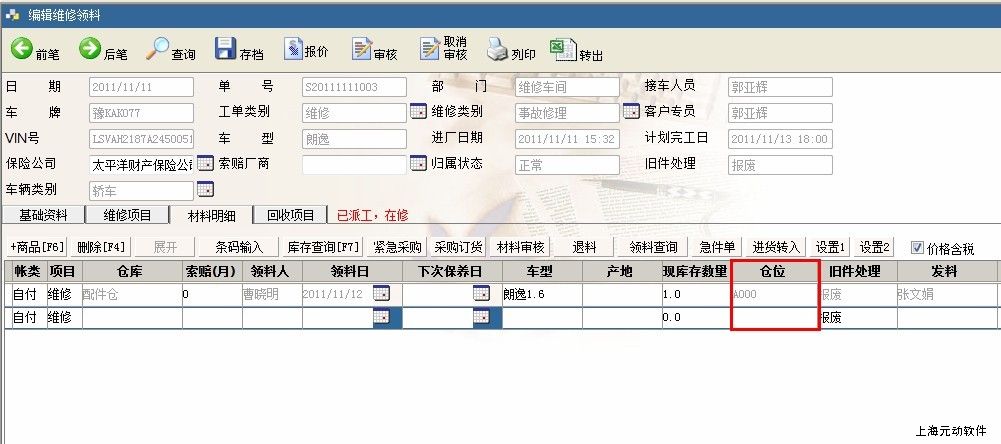Save the form with 存档
1001x444 pixels.
point(226,49)
